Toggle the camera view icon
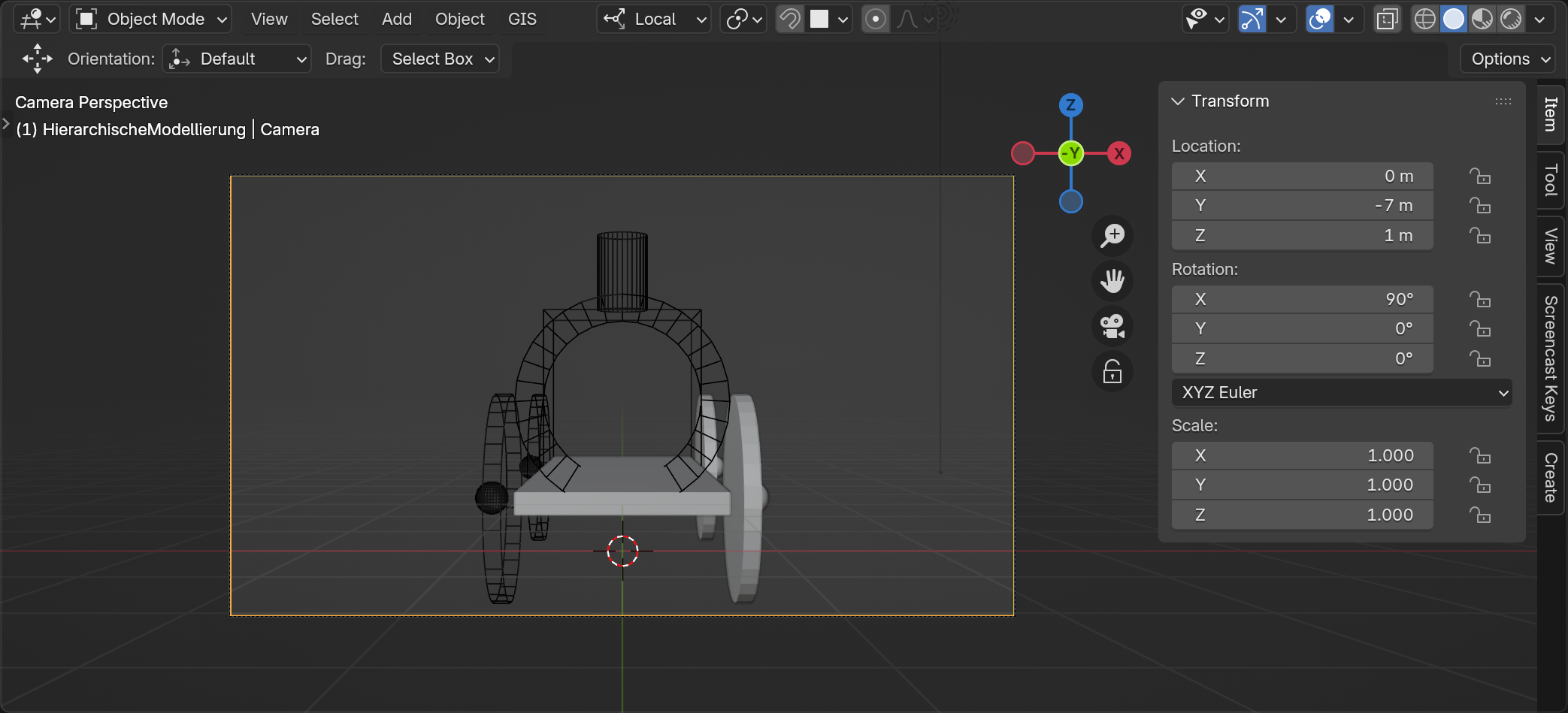The image size is (1568, 713). click(x=1112, y=326)
